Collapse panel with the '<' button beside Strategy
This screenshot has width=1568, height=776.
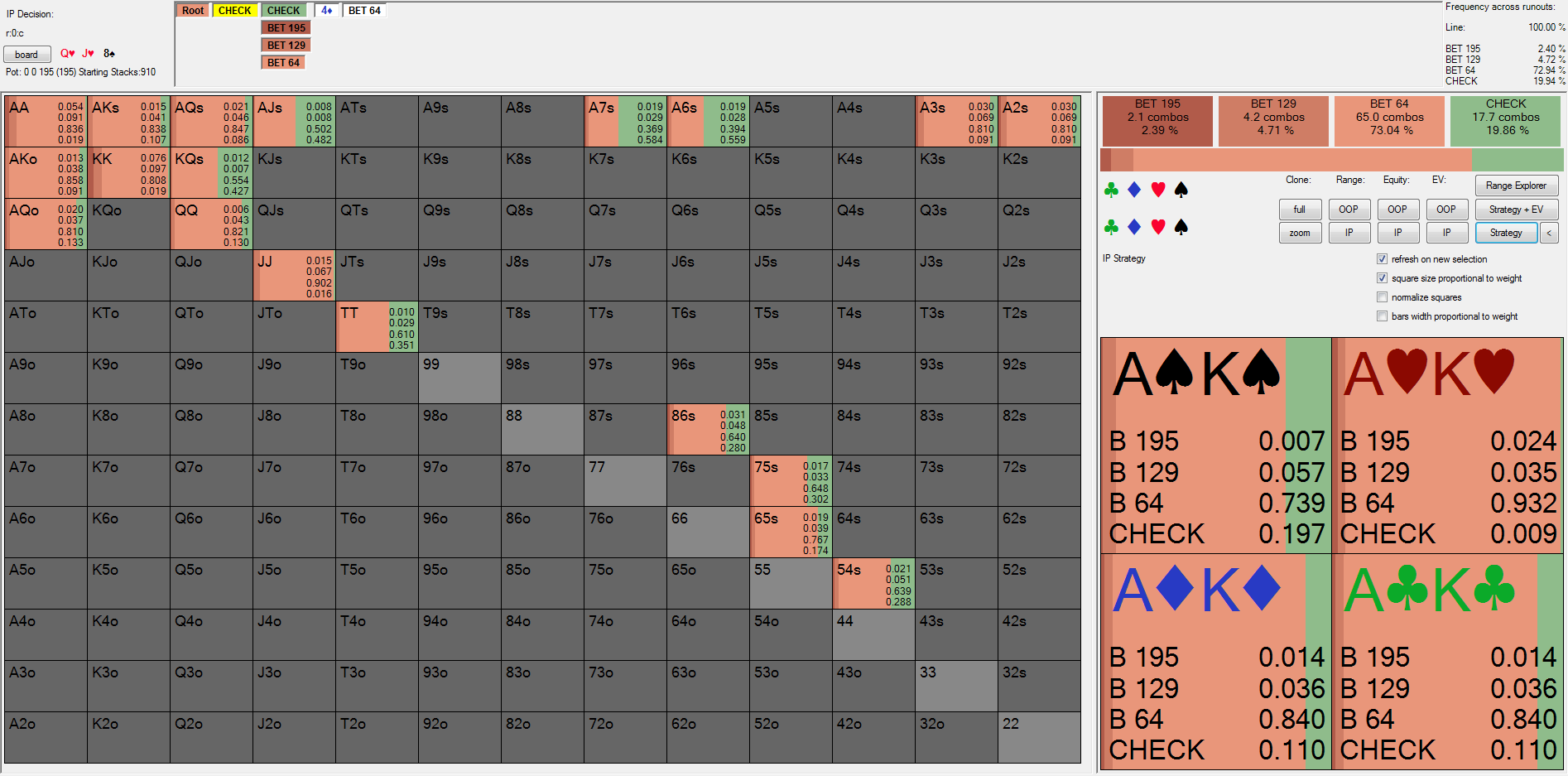(1549, 233)
